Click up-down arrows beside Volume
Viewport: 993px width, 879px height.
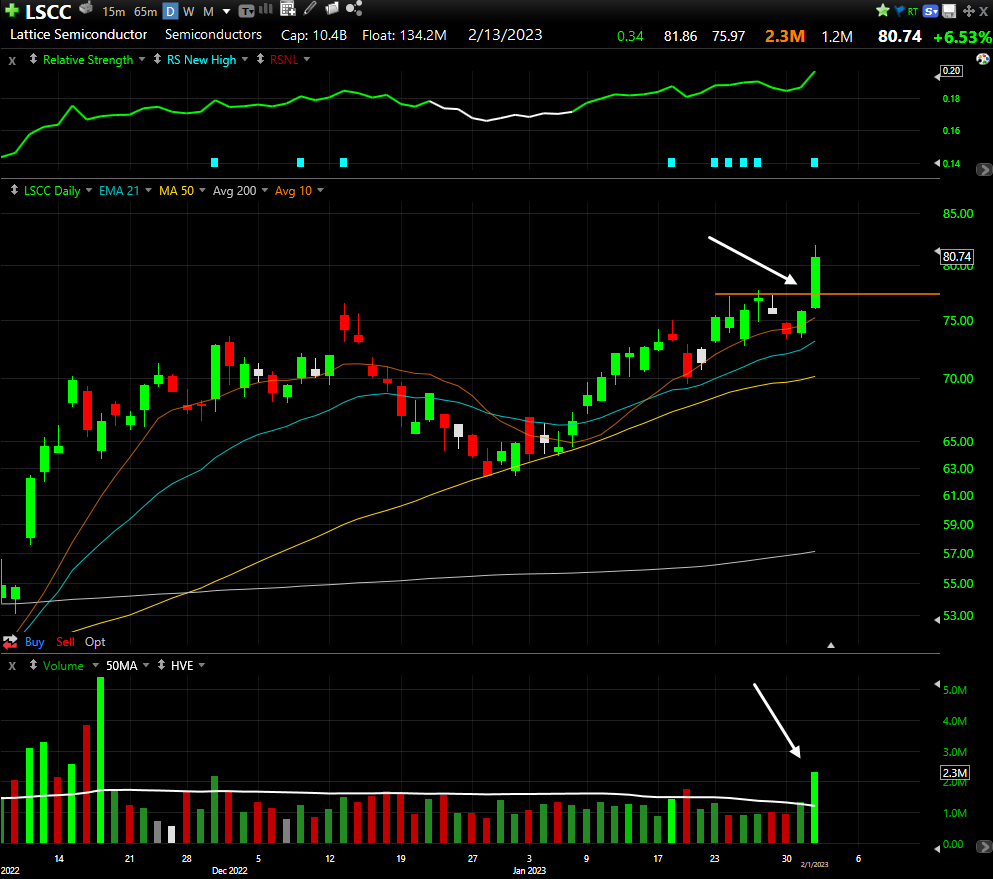pyautogui.click(x=33, y=665)
